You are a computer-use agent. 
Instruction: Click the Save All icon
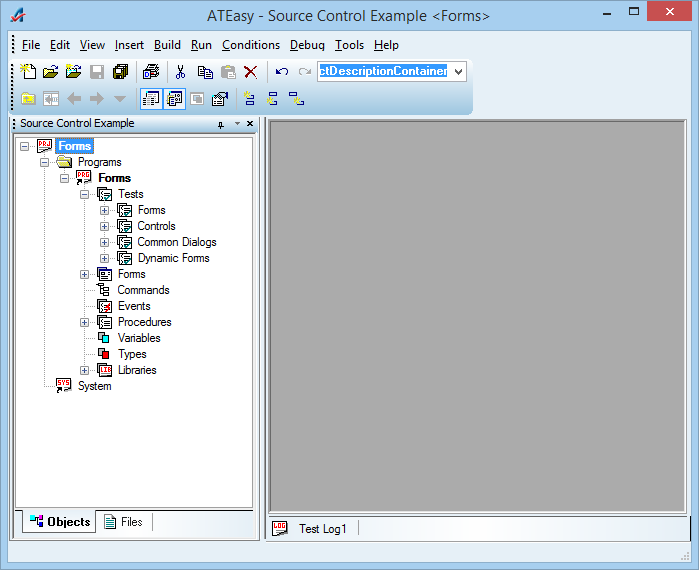[120, 72]
